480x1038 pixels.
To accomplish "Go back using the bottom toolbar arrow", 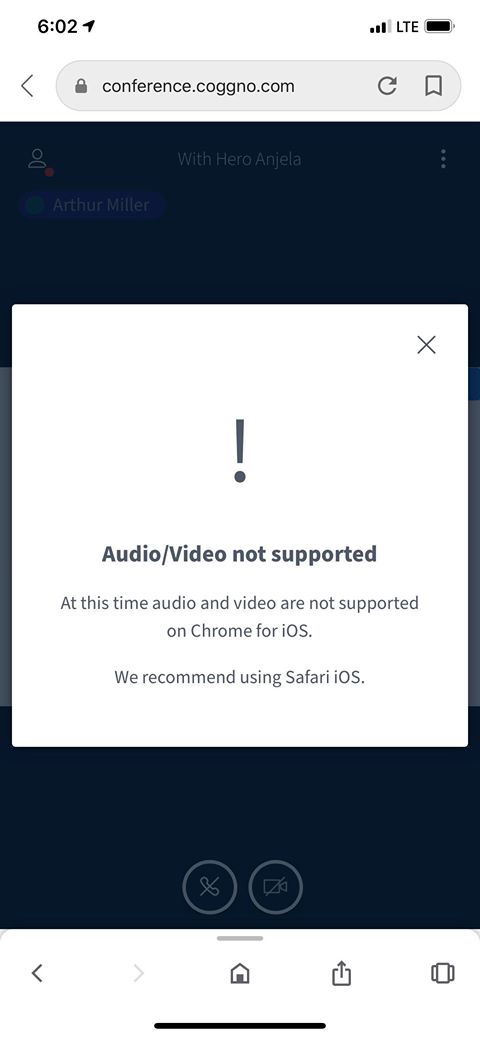I will coord(37,972).
